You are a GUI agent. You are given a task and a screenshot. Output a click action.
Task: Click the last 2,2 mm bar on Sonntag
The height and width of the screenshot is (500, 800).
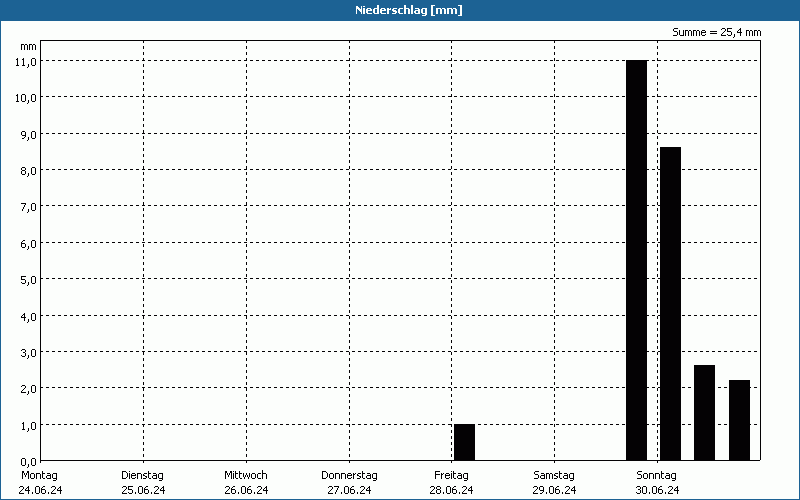739,420
